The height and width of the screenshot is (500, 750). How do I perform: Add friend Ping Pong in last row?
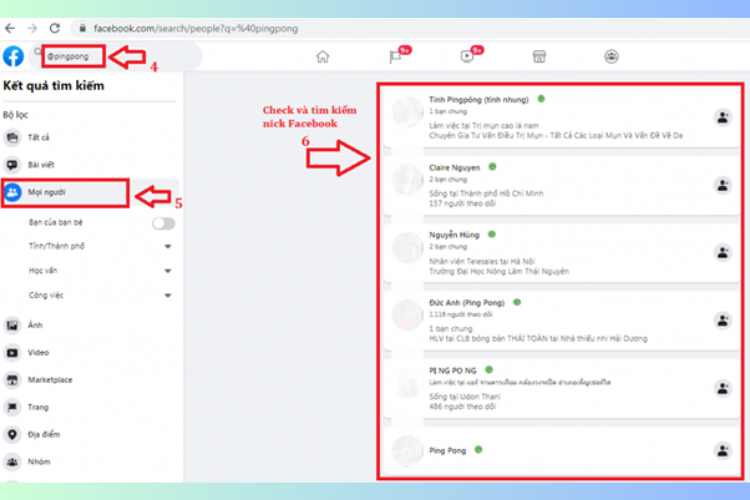click(723, 450)
